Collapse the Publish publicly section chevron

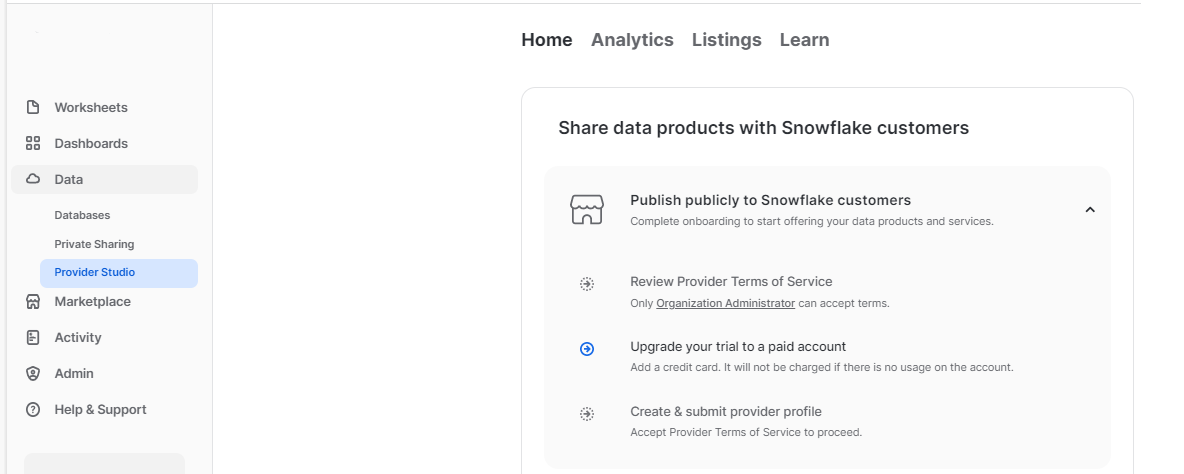coord(1090,210)
